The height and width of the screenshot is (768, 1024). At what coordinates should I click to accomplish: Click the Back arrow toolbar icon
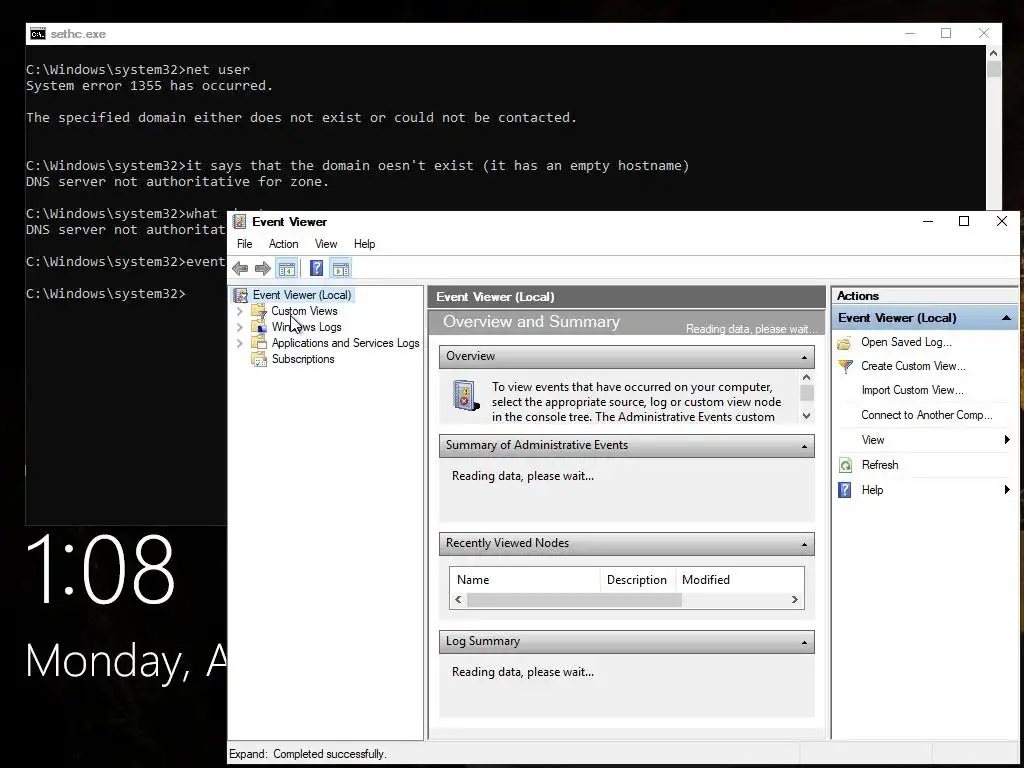point(240,268)
